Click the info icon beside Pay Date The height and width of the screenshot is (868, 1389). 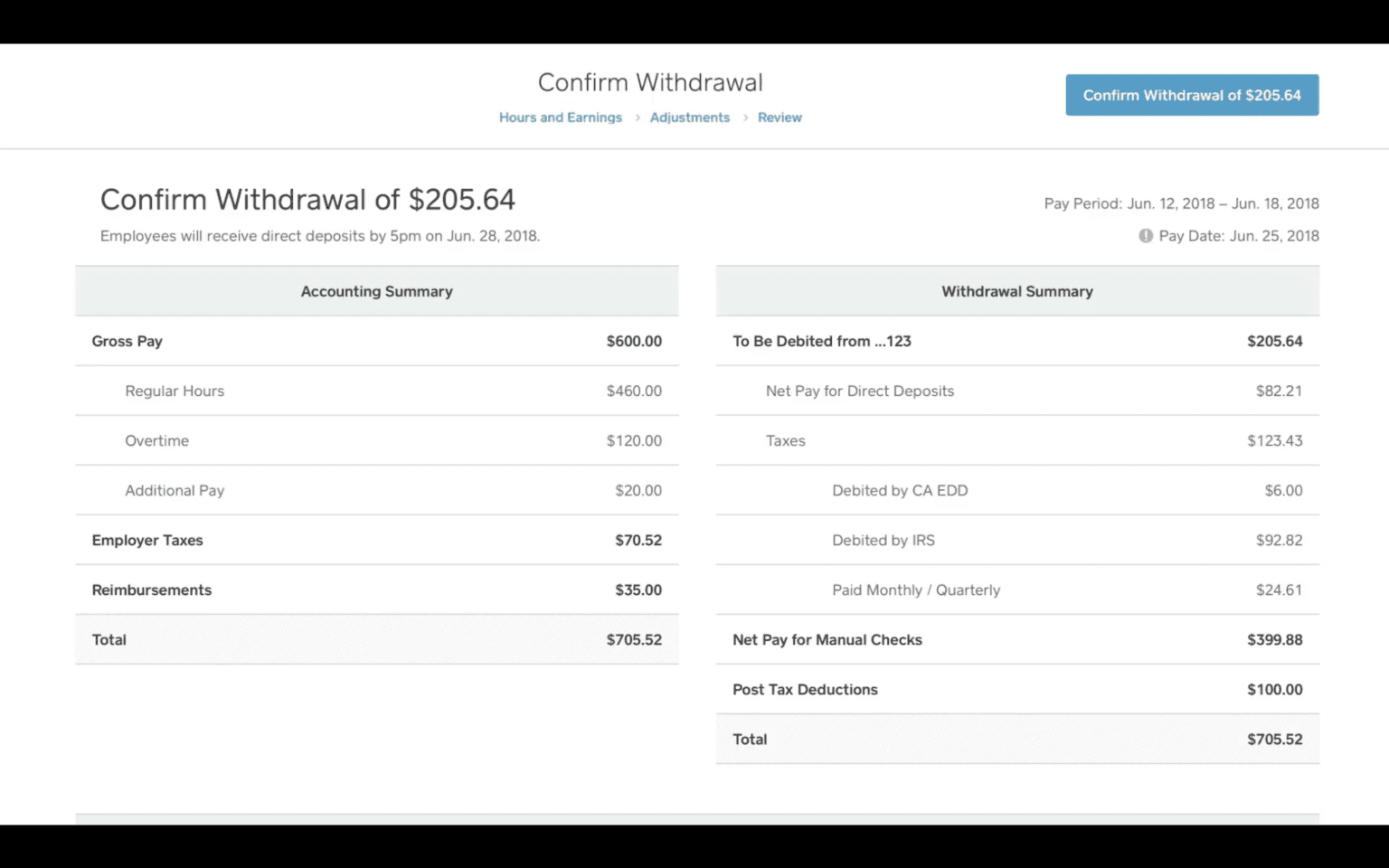coord(1145,235)
